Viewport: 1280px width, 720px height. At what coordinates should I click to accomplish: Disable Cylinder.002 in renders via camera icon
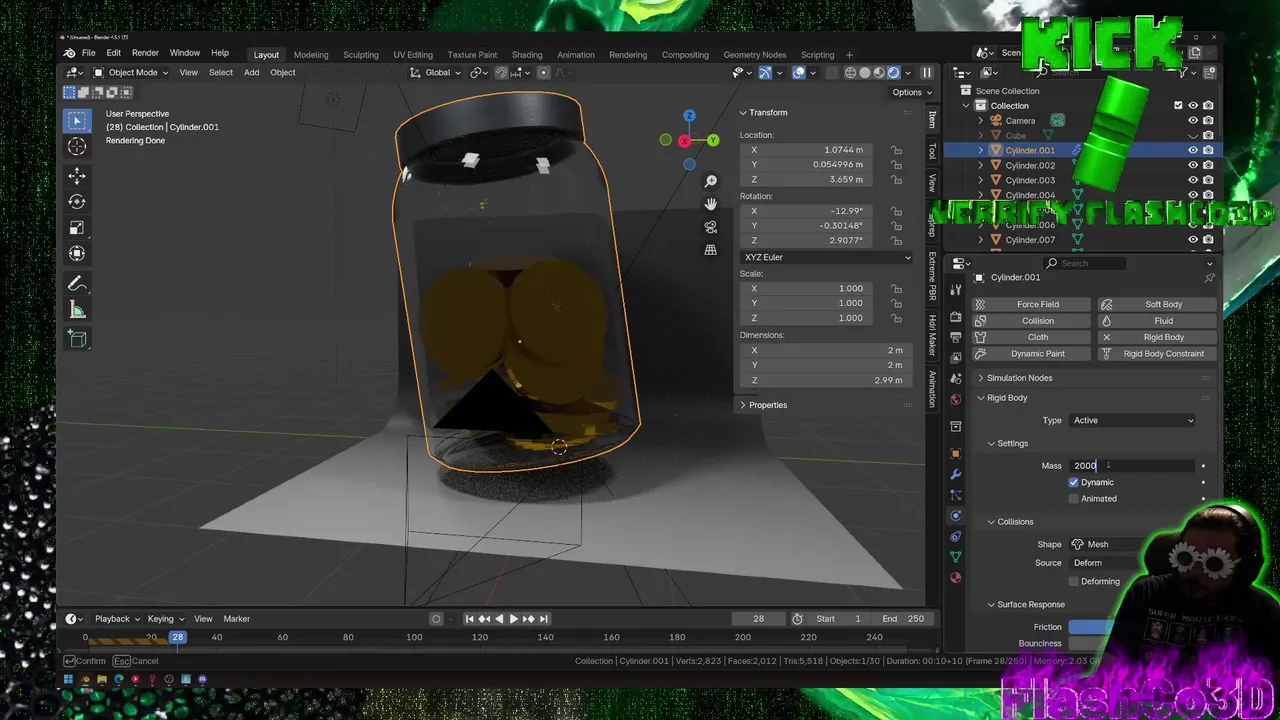(1208, 165)
